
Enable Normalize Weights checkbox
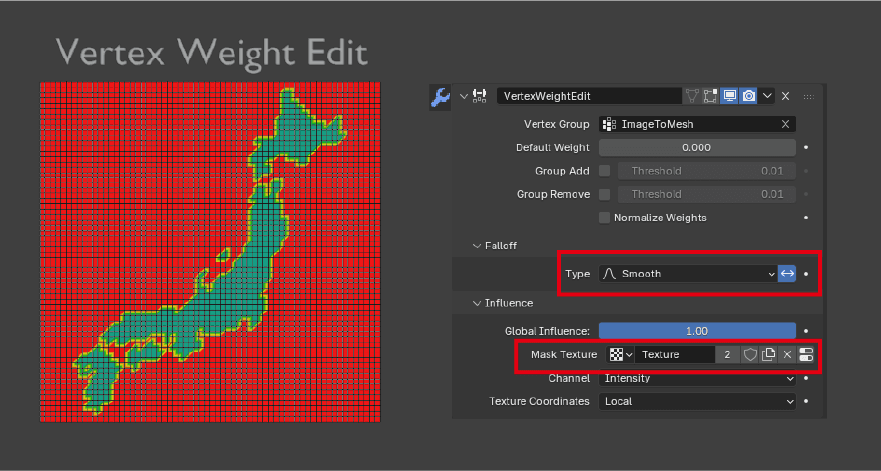[x=604, y=217]
